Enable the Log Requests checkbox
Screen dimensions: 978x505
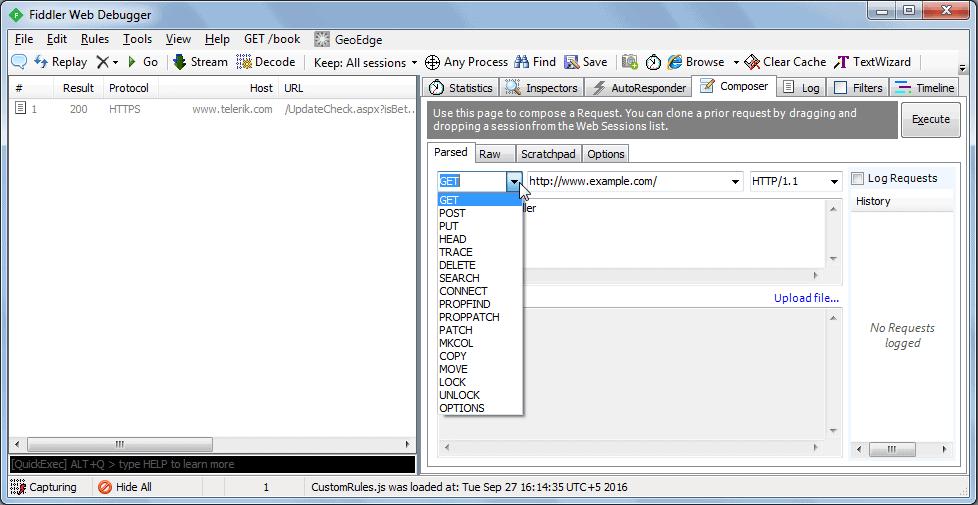[x=858, y=179]
